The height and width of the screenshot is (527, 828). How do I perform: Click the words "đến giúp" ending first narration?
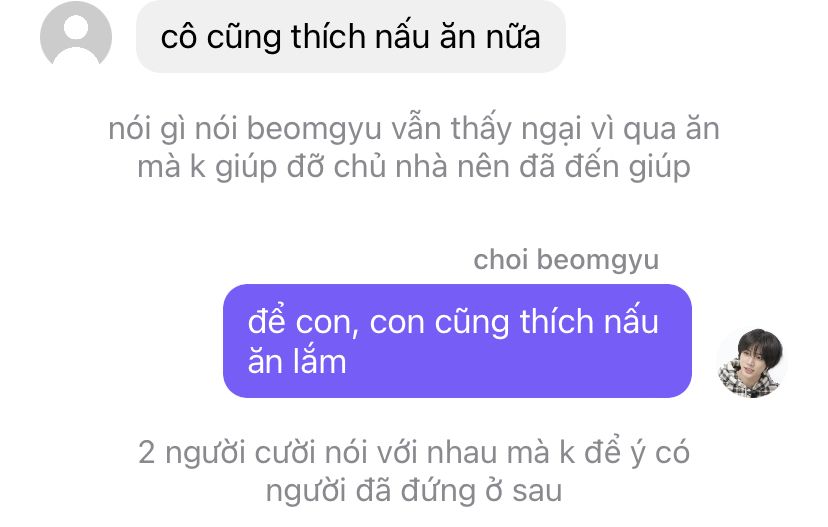coord(627,167)
